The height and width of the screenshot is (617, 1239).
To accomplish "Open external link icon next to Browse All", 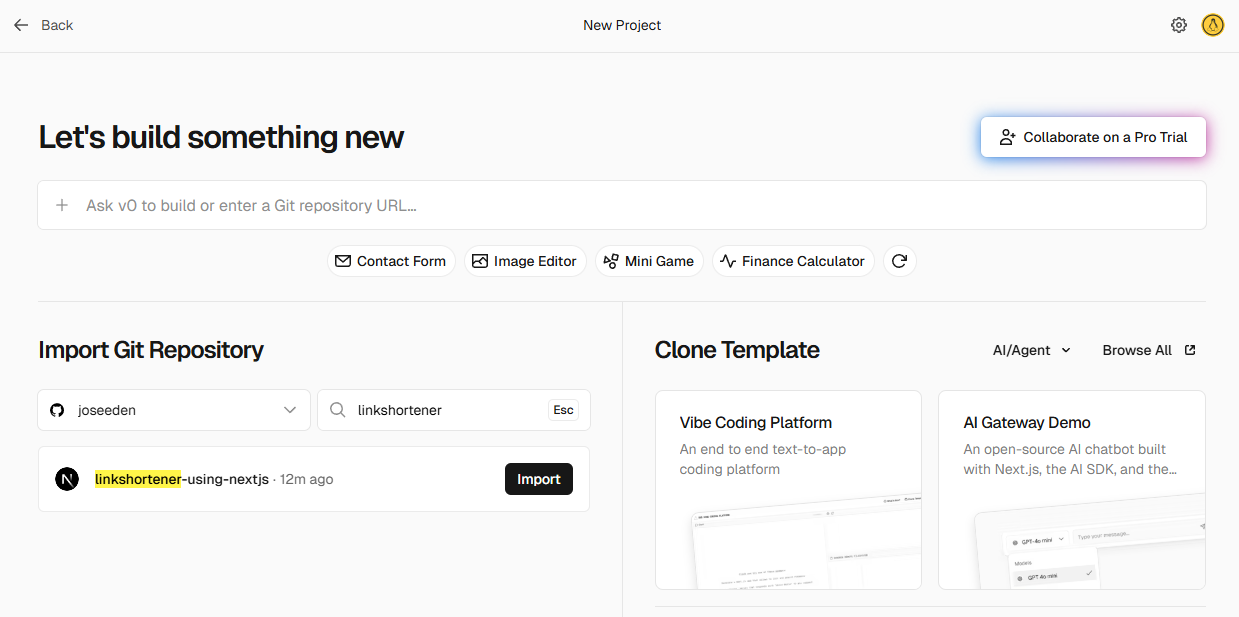I will coord(1190,350).
